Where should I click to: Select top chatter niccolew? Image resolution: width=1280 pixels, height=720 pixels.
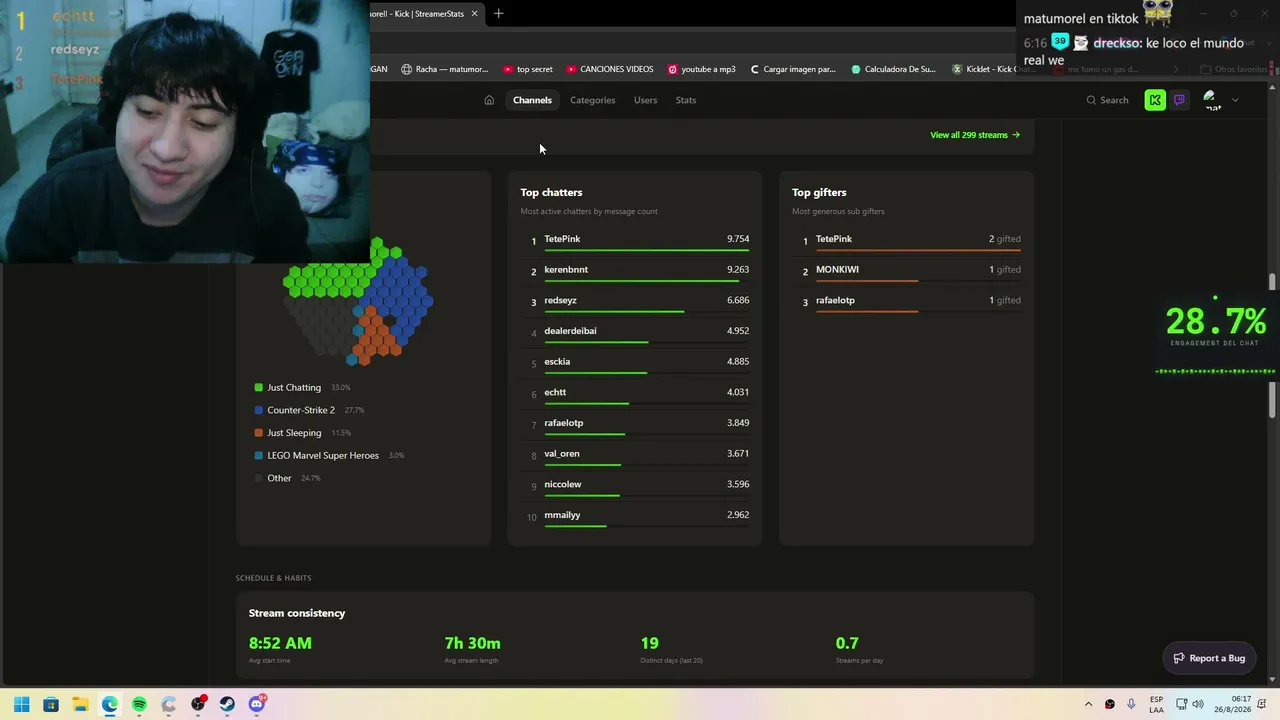tap(563, 485)
